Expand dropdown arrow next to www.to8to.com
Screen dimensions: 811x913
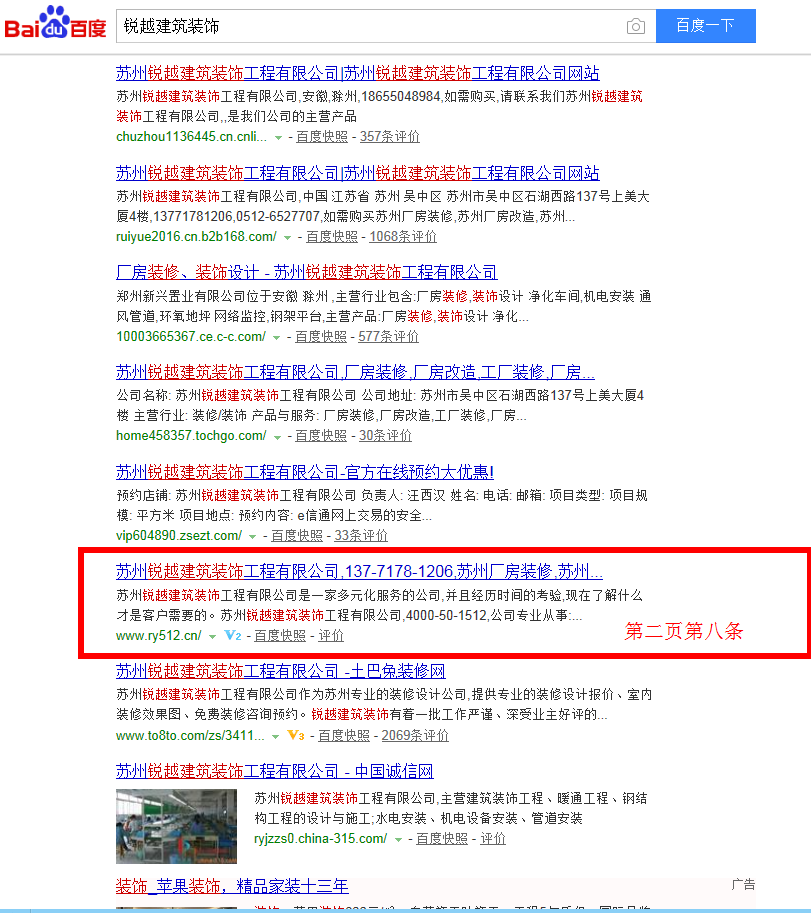point(275,737)
